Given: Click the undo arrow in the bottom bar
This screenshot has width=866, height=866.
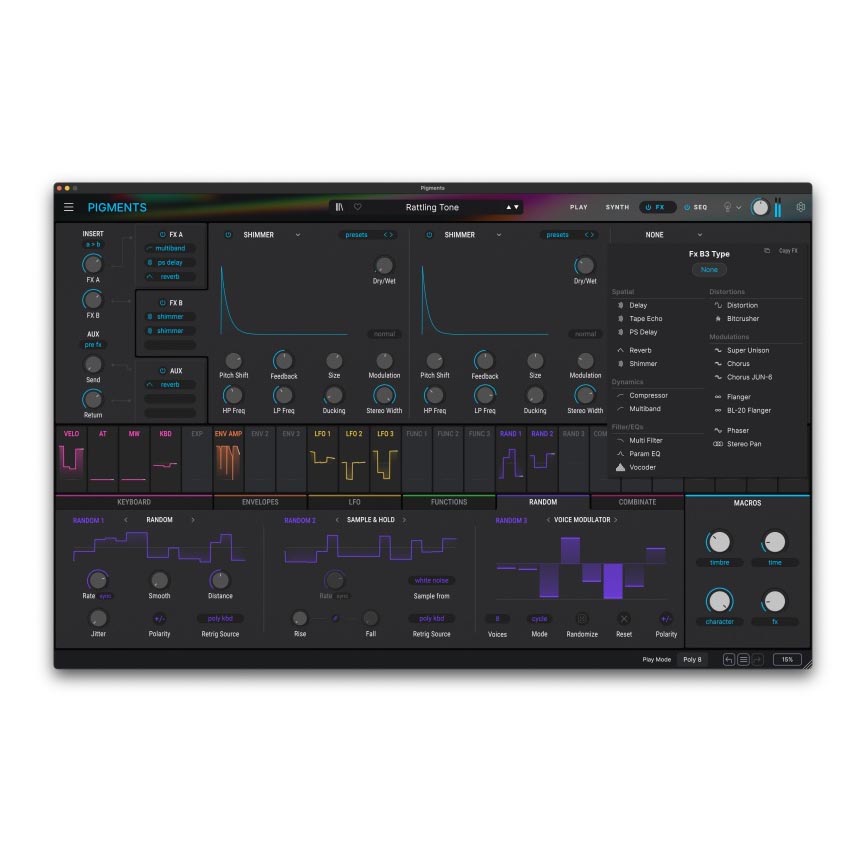Looking at the screenshot, I should pos(728,659).
